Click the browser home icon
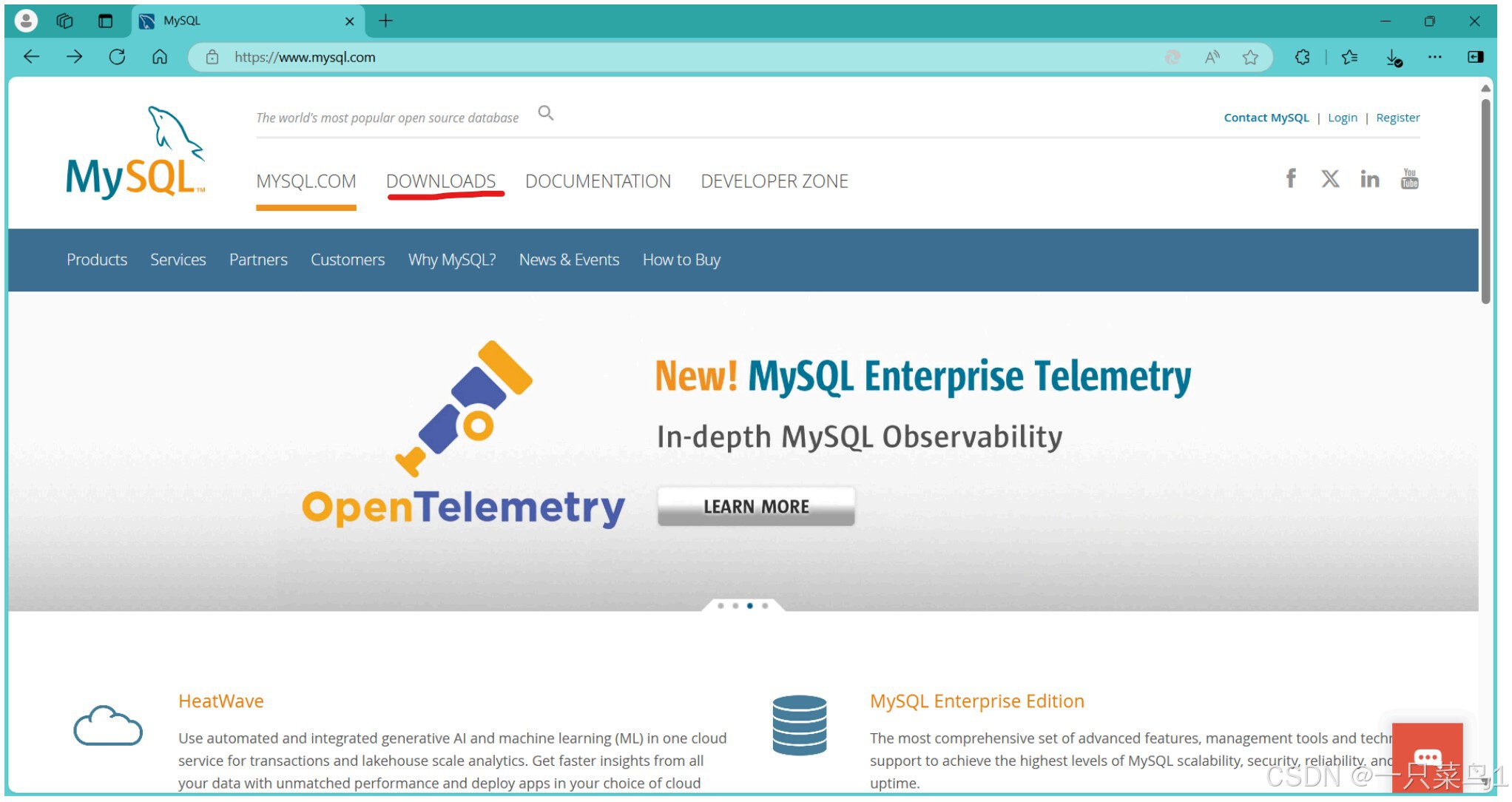The width and height of the screenshot is (1512, 802). pyautogui.click(x=159, y=56)
